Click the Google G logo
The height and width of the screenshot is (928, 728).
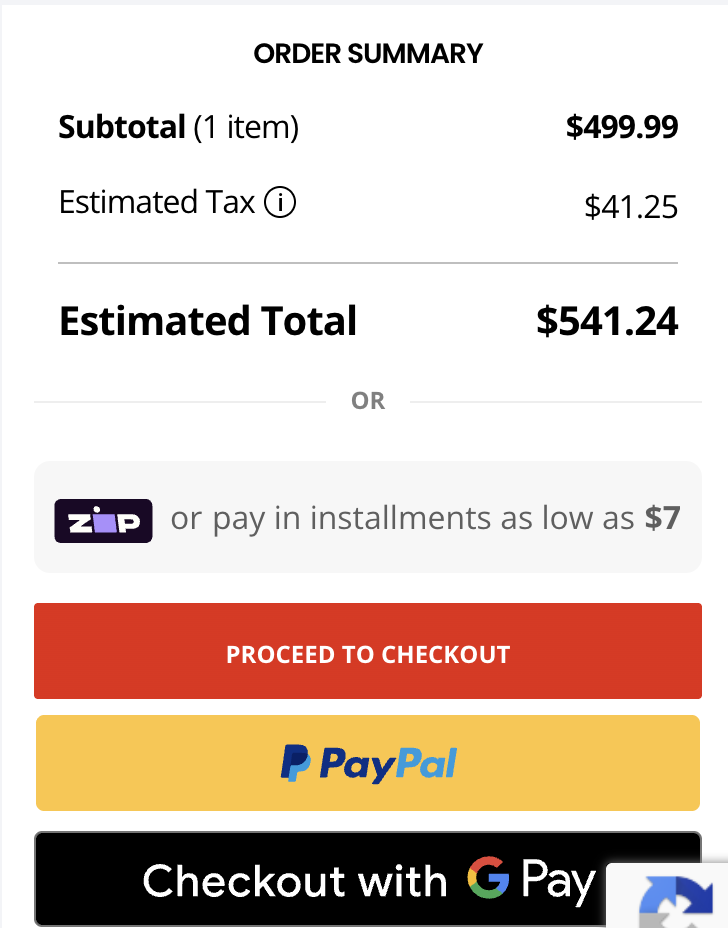[488, 878]
